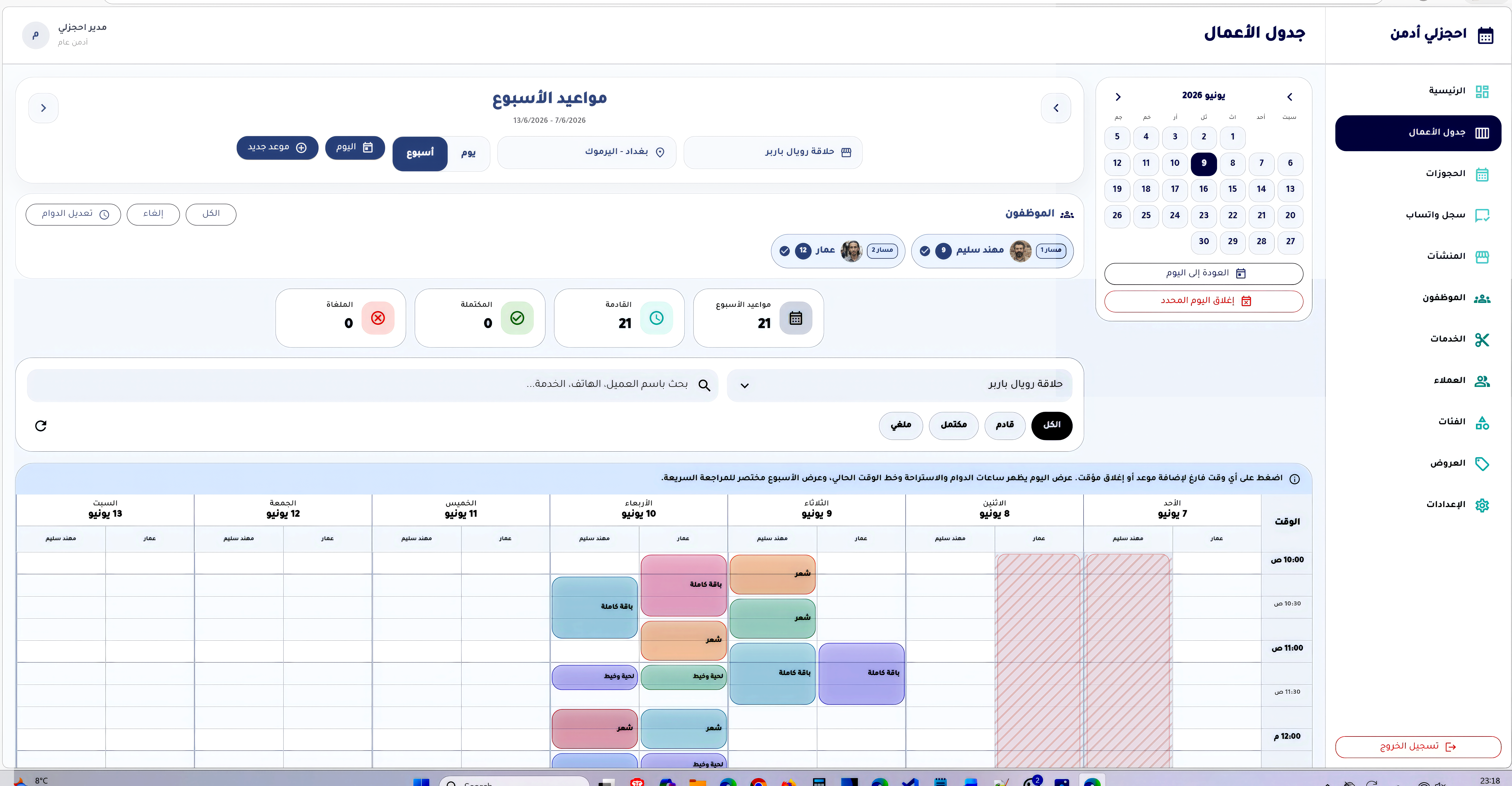Click 8 يونيو الاثنين day header
Viewport: 1512px width, 786px height.
[x=994, y=509]
